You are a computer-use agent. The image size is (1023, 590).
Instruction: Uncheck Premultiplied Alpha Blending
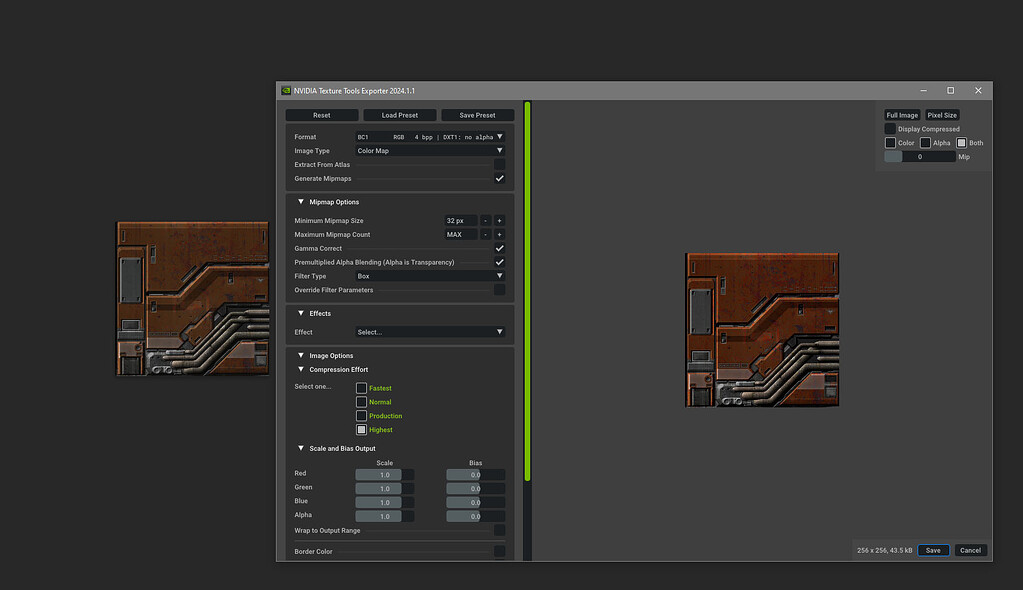click(x=498, y=261)
